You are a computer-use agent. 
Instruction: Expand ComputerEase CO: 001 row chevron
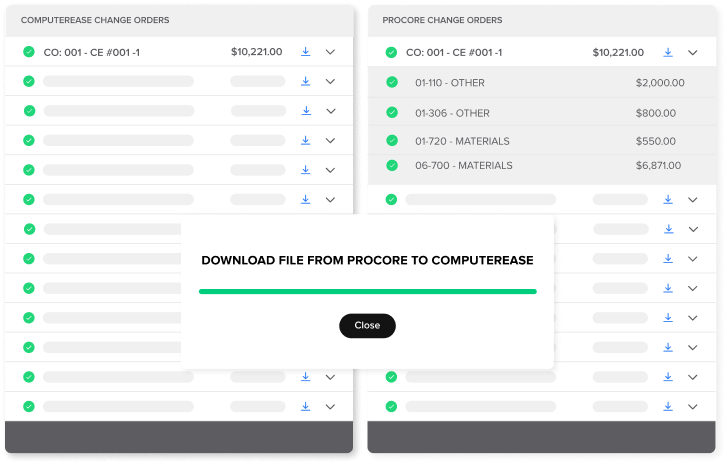tap(330, 52)
